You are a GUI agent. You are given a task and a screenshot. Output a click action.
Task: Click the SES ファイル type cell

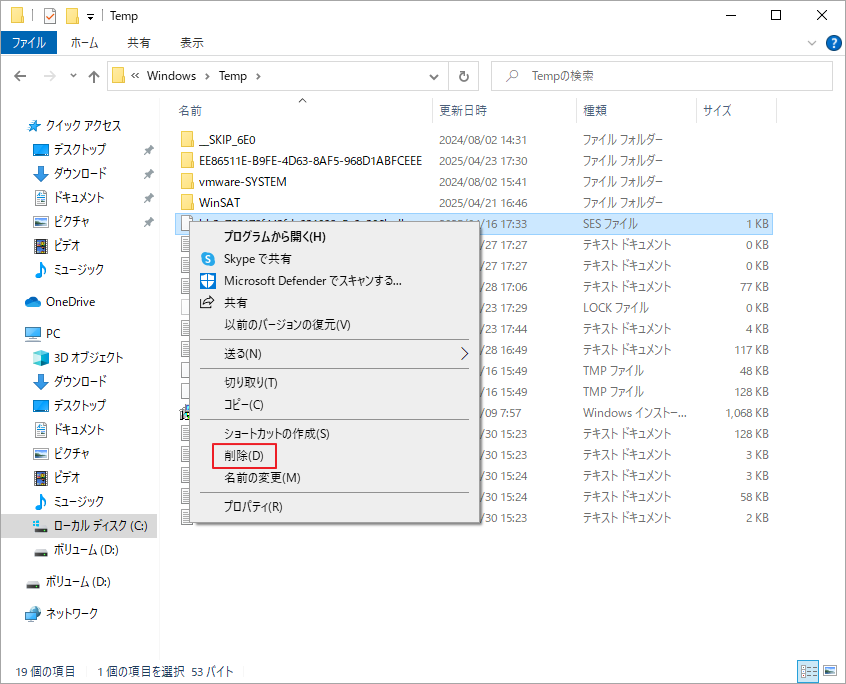coord(610,224)
